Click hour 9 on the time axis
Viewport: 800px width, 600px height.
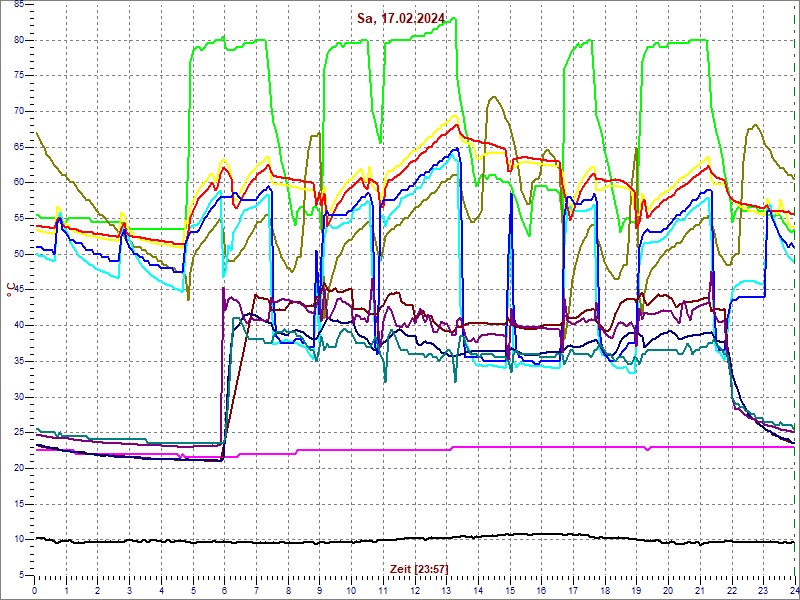[x=320, y=589]
